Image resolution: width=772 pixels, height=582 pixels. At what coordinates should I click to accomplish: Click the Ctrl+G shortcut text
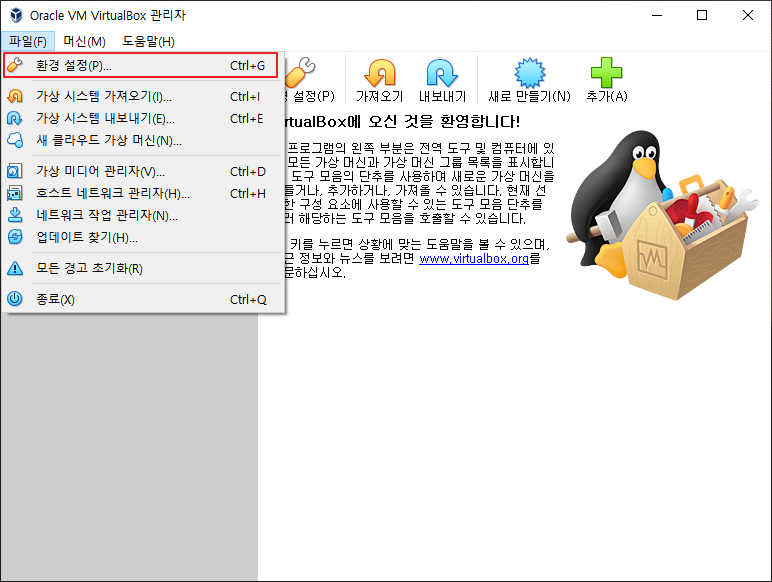click(x=247, y=65)
